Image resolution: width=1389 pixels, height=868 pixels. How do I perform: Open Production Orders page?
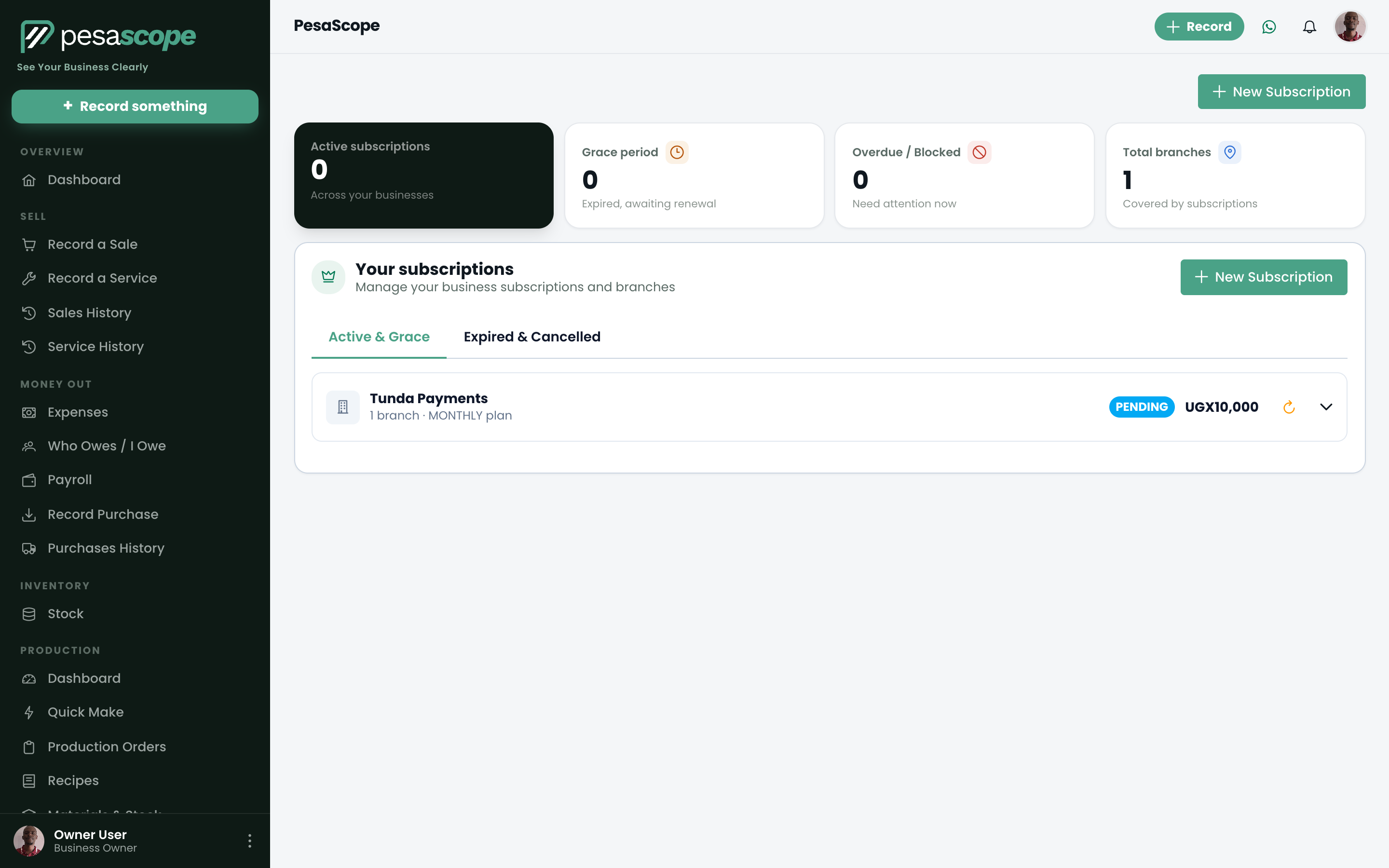(135, 747)
